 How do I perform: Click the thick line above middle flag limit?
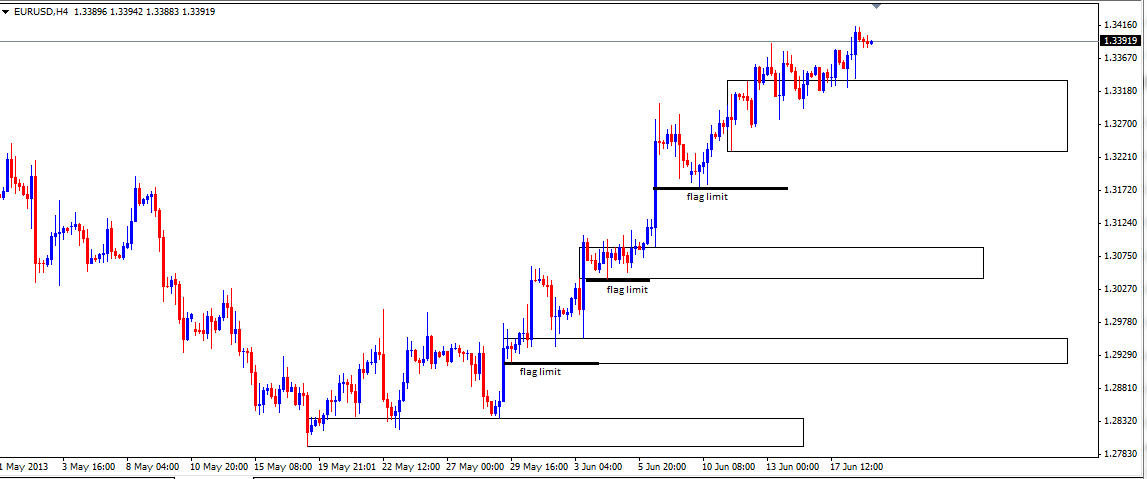(617, 280)
